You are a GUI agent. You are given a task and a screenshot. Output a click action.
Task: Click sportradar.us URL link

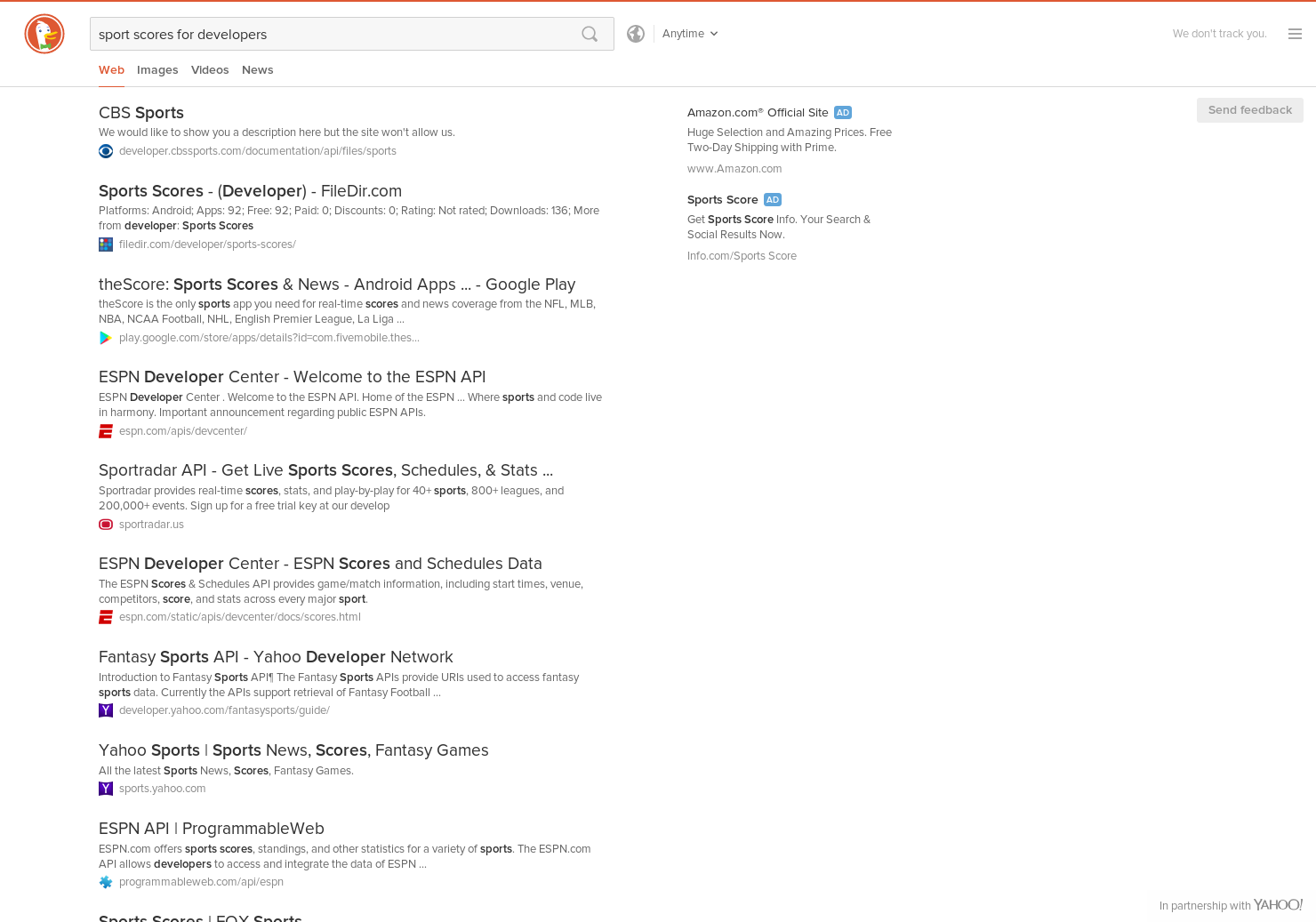(151, 525)
